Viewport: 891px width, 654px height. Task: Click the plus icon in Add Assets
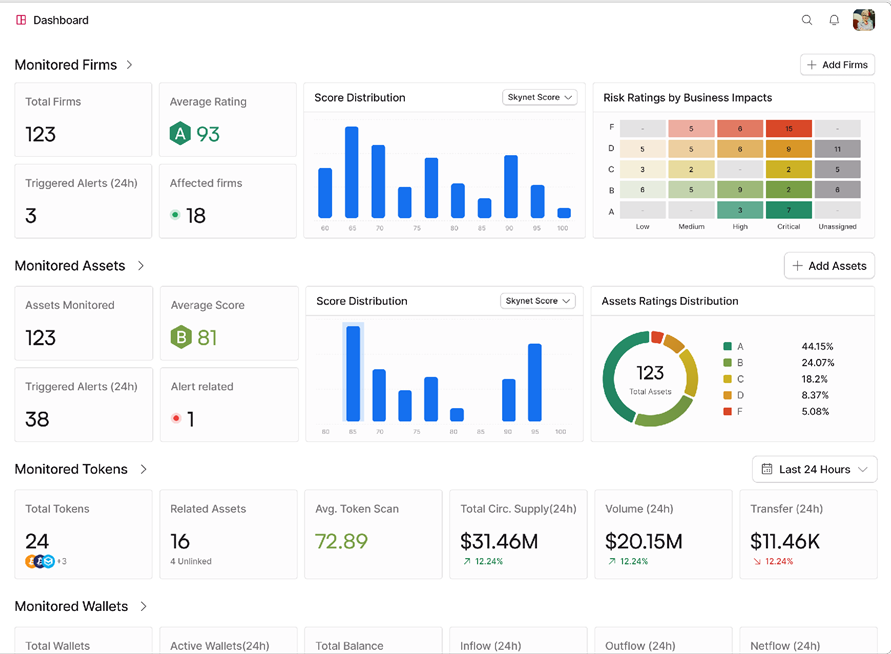tap(797, 265)
